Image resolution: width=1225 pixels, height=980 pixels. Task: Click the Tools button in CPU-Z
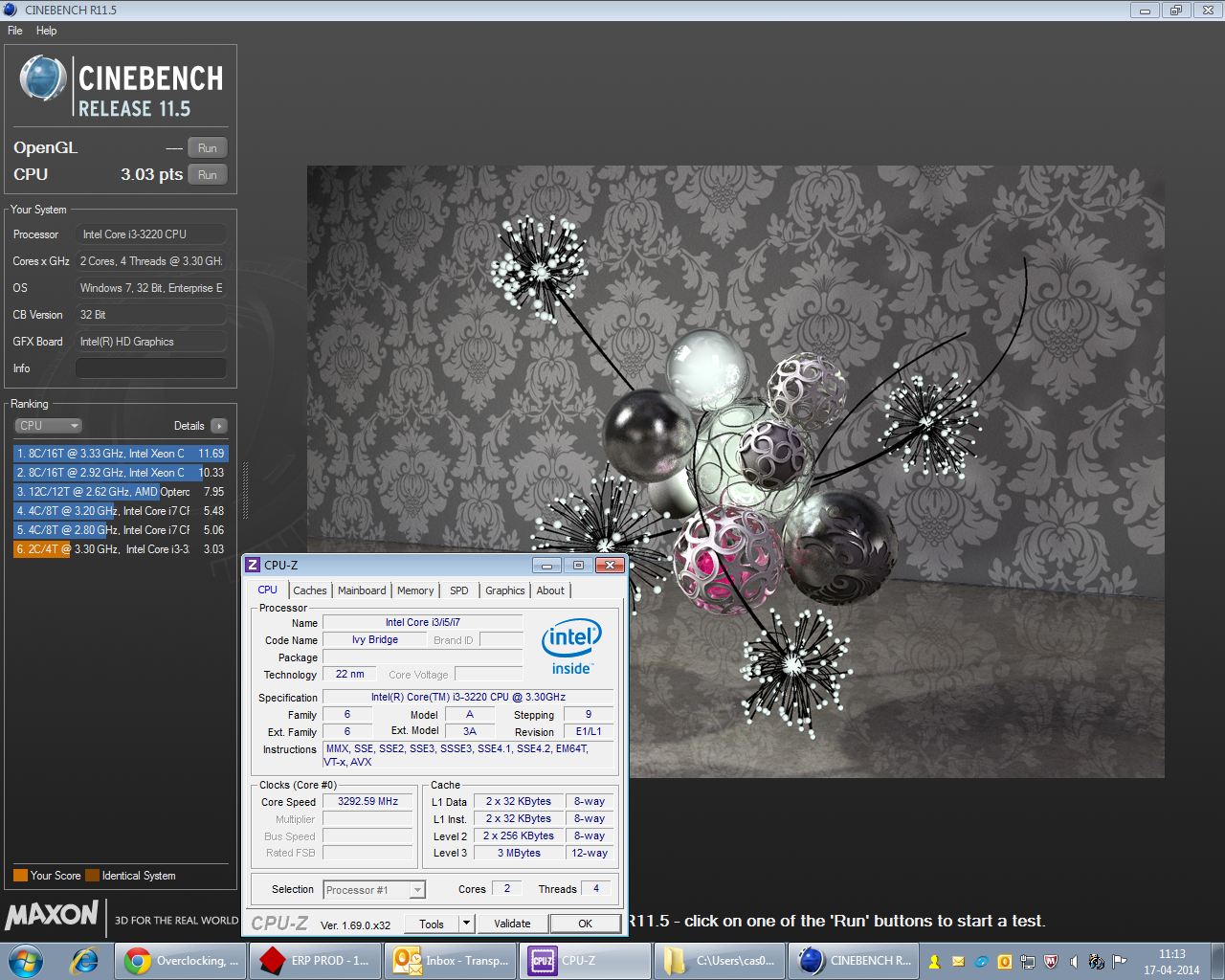tap(432, 924)
